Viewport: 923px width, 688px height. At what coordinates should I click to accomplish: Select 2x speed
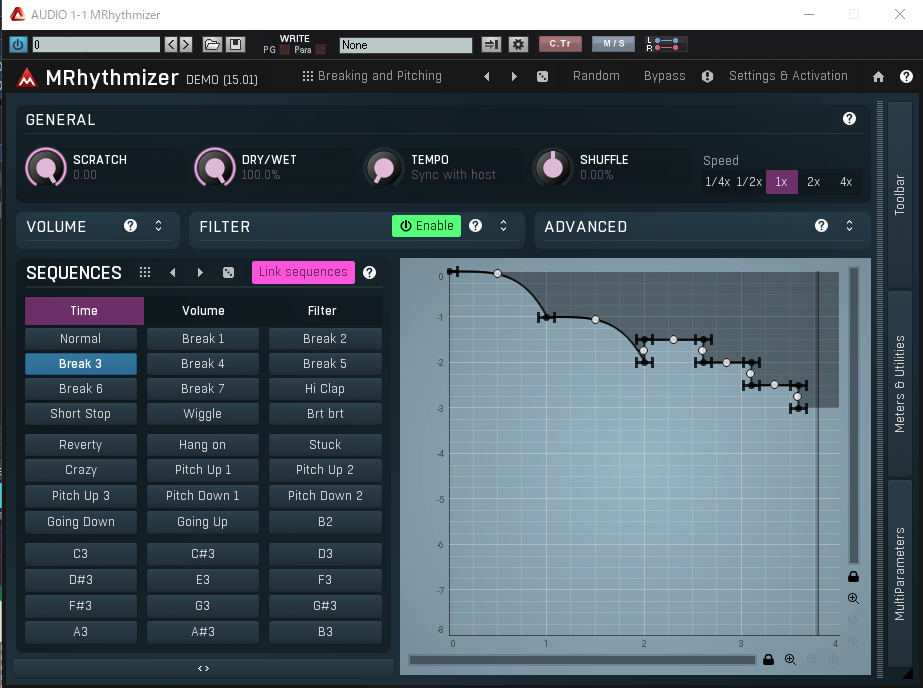point(814,182)
